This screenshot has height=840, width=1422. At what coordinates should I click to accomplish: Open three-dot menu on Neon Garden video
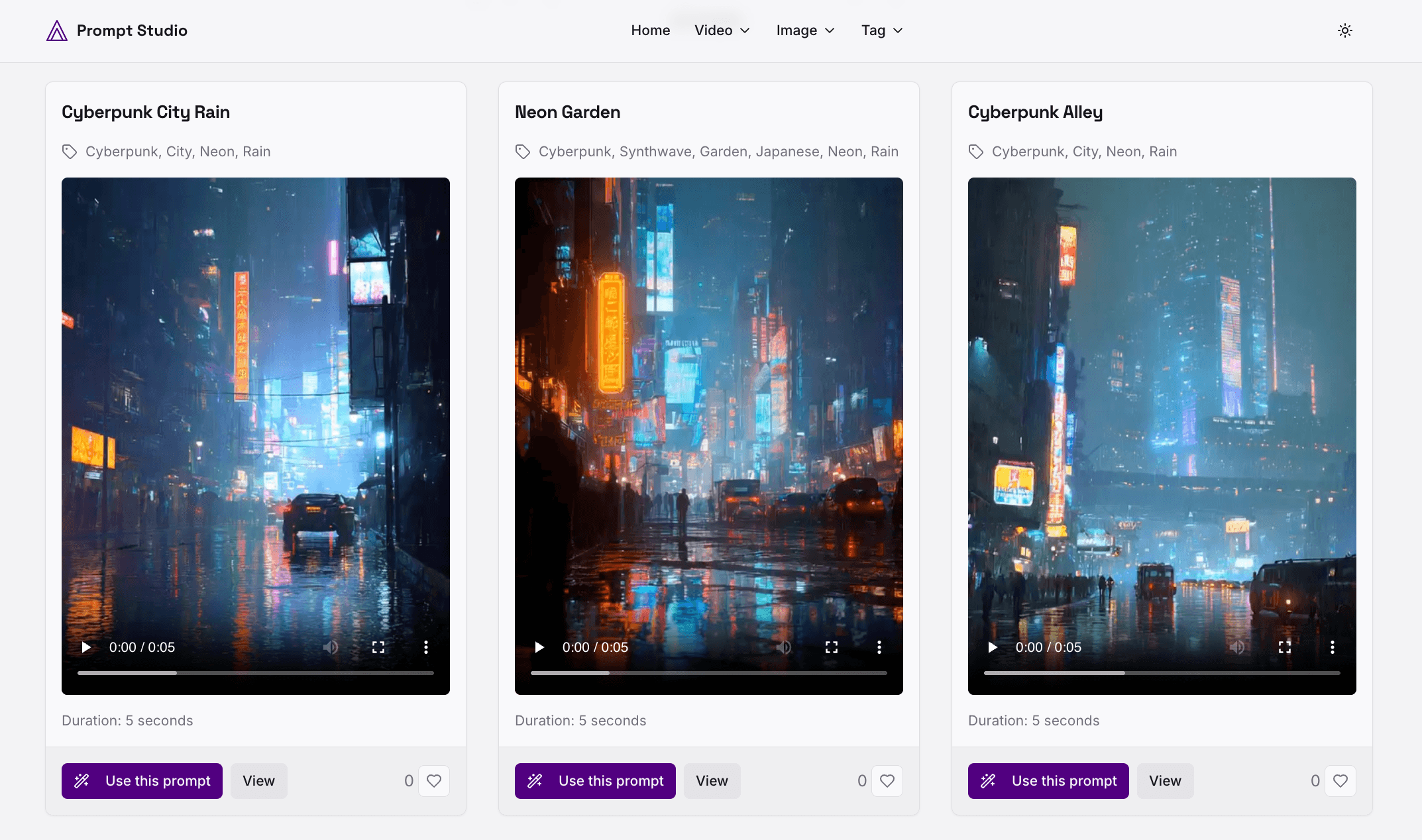click(x=879, y=647)
